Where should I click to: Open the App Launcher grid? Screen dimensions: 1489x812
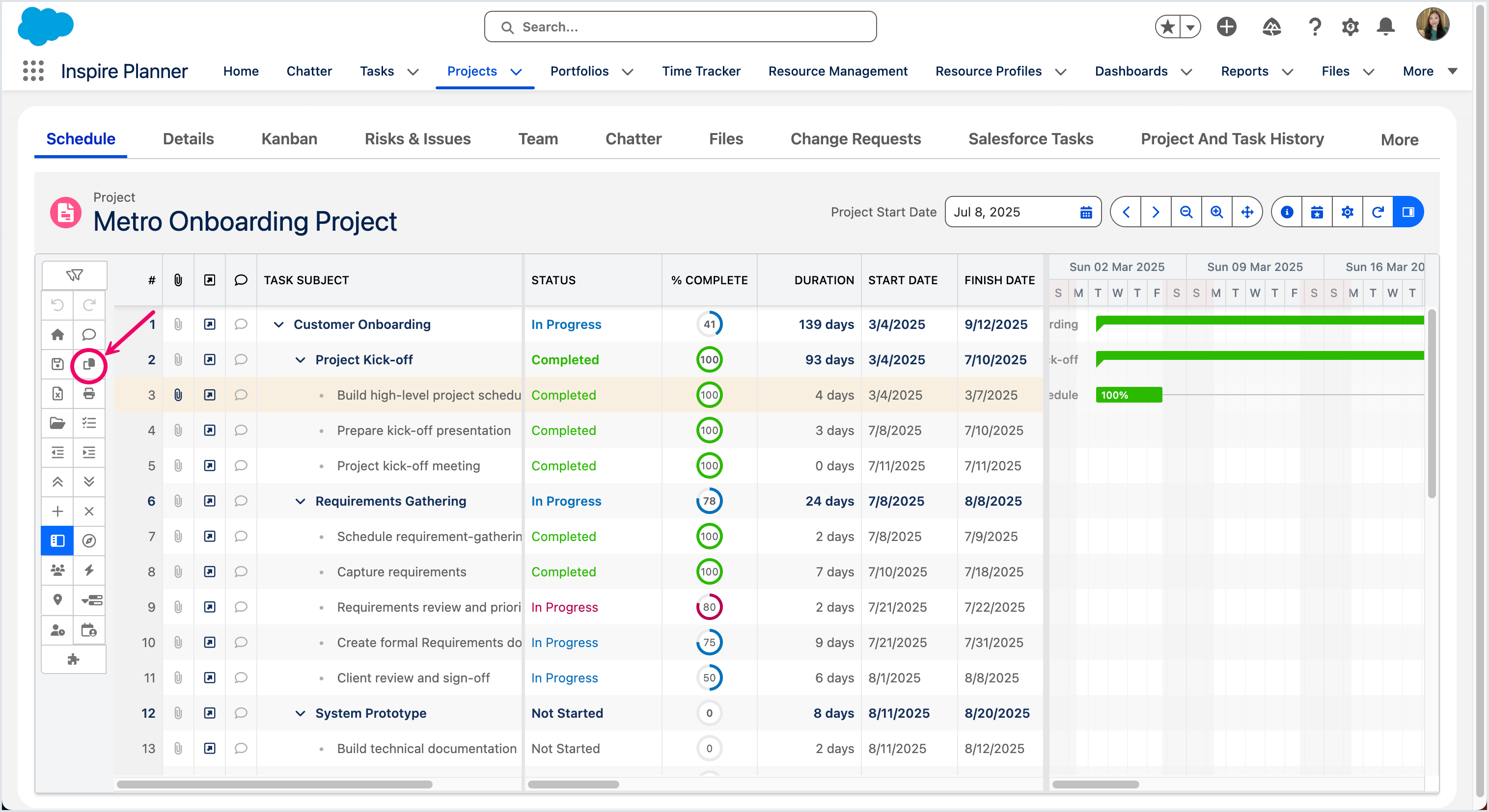pyautogui.click(x=33, y=71)
